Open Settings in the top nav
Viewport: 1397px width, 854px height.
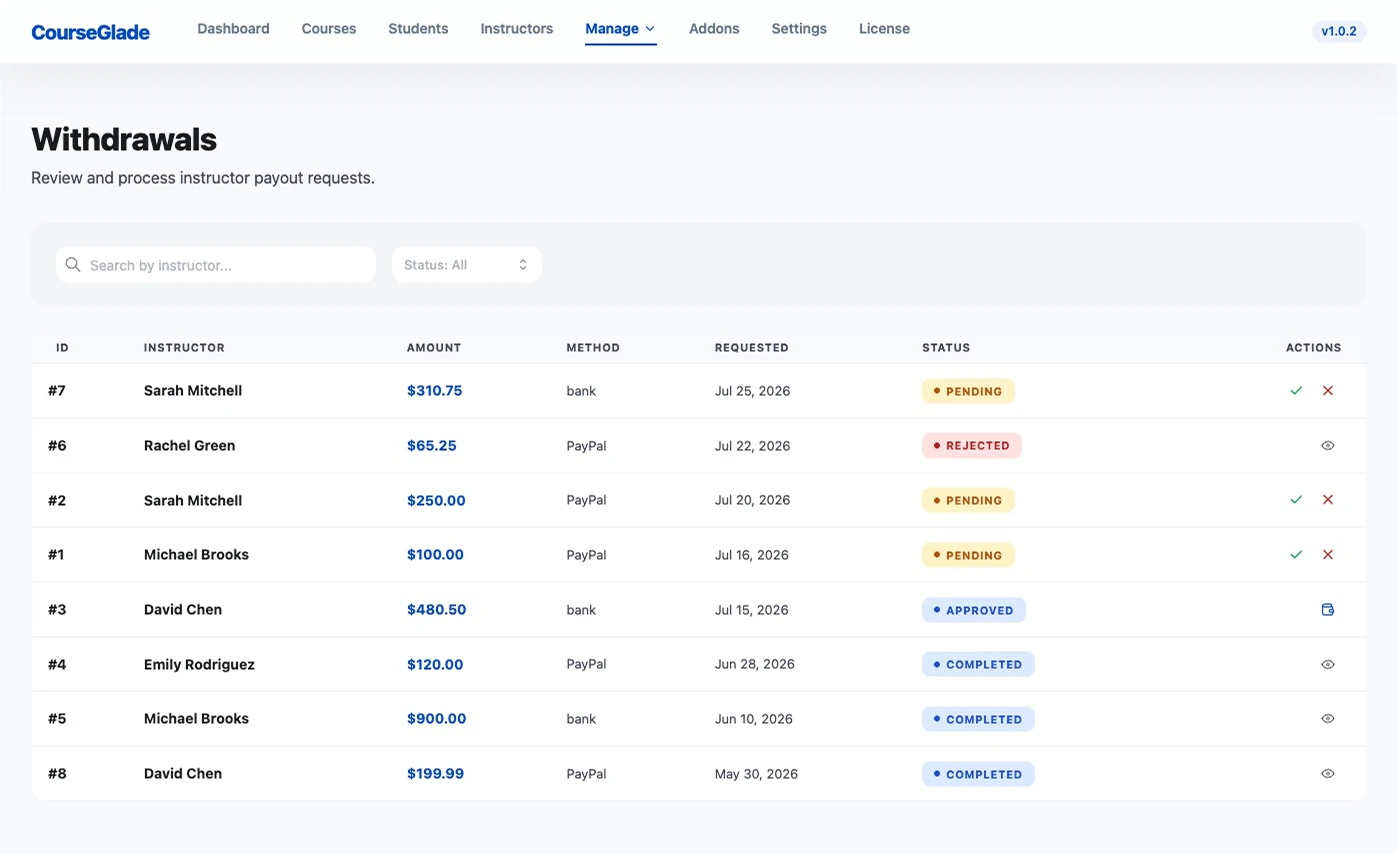point(799,29)
